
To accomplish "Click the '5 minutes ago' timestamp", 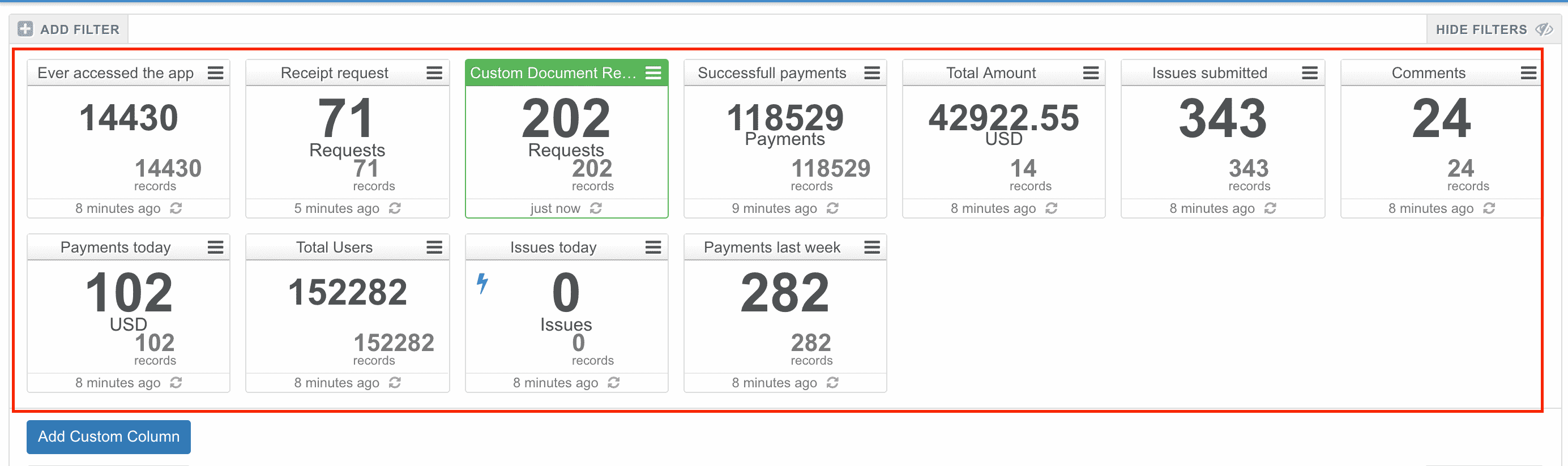I will coord(336,208).
